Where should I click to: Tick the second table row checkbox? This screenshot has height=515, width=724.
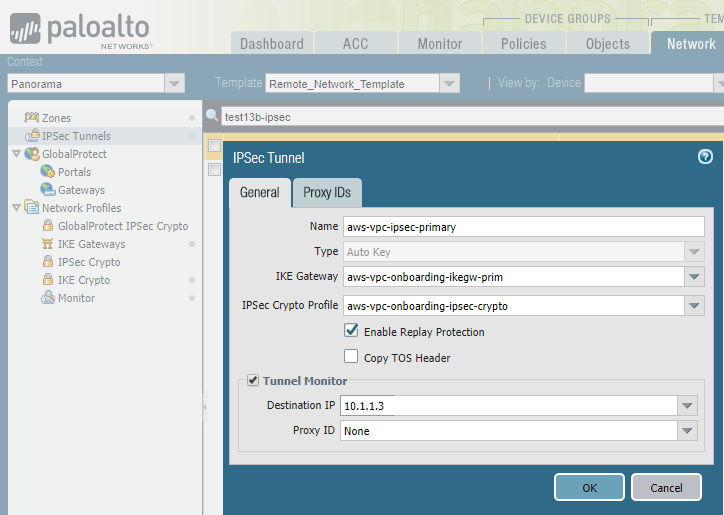point(214,170)
